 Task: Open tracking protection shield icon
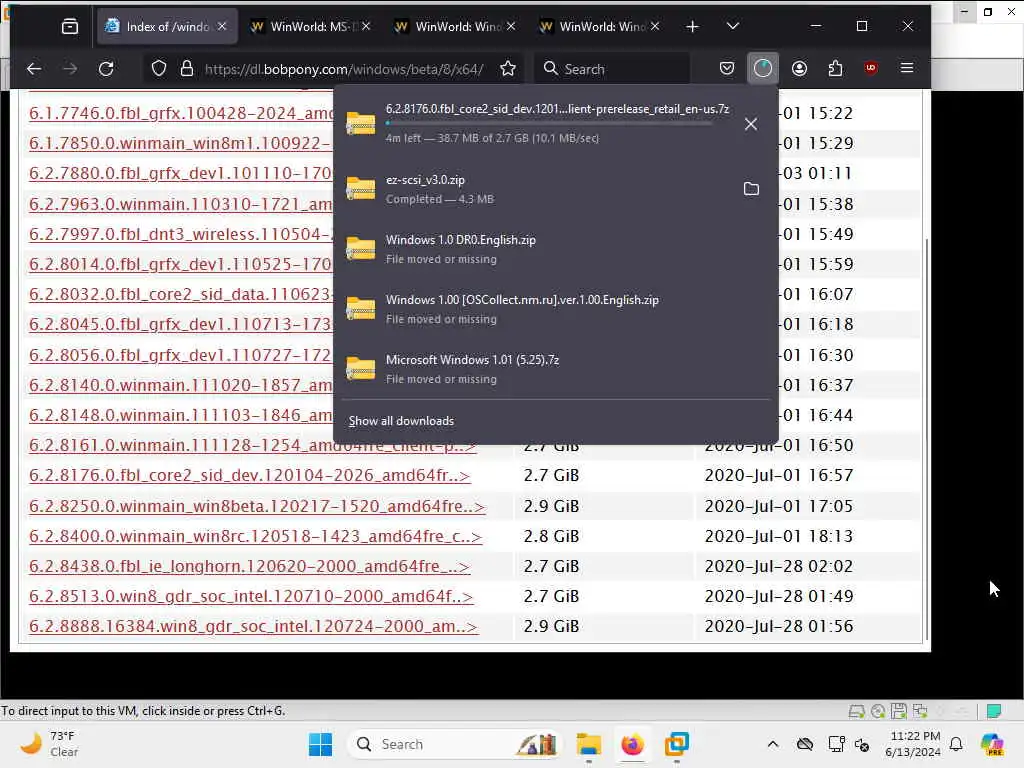tap(159, 69)
